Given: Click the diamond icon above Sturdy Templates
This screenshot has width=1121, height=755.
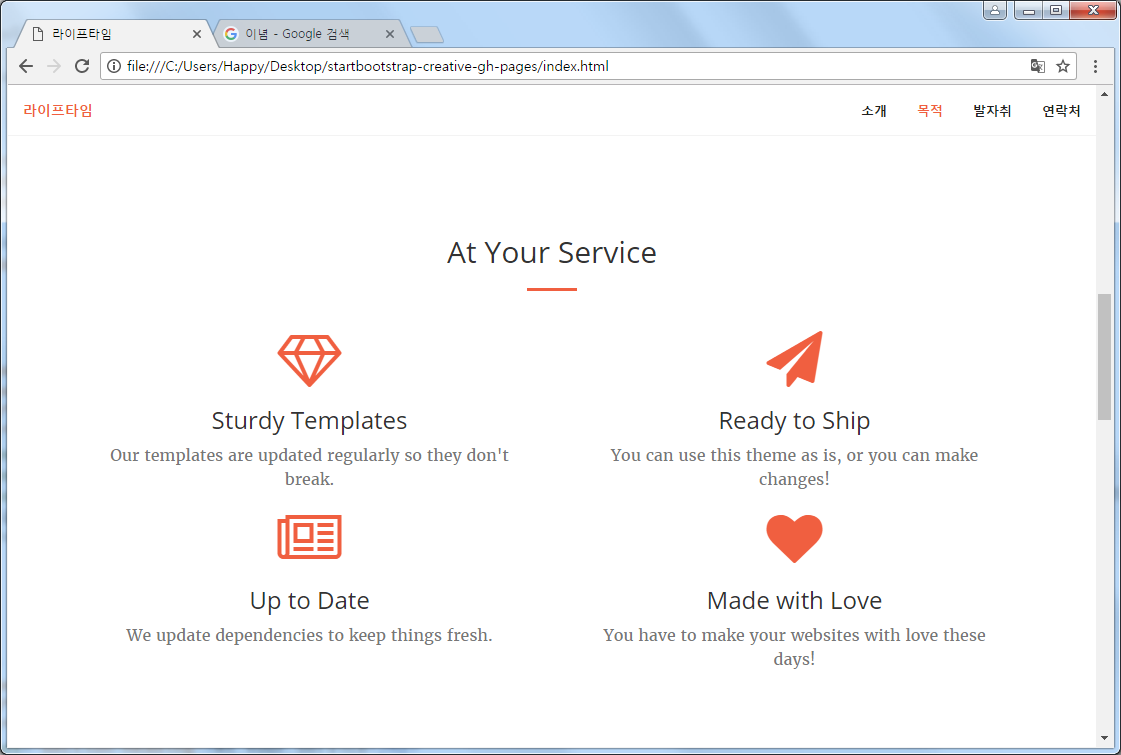Looking at the screenshot, I should coord(310,361).
